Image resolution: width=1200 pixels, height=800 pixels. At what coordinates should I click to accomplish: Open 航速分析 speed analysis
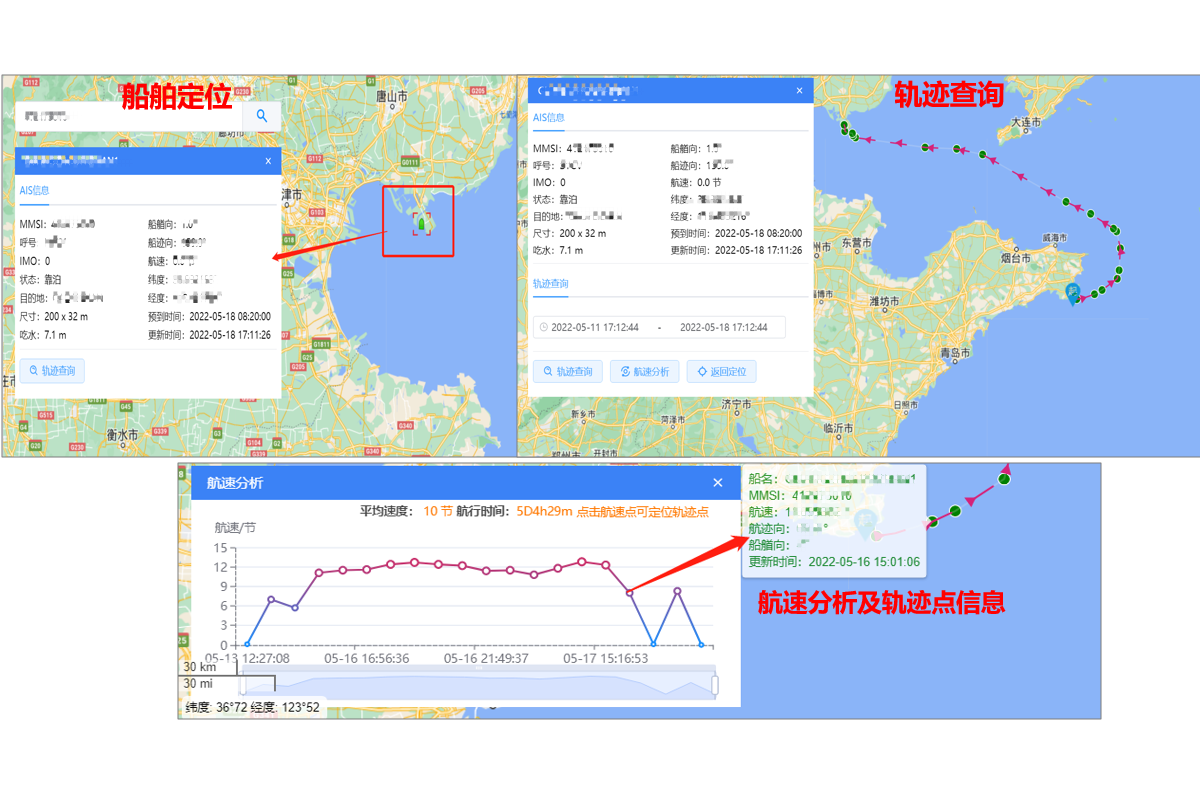(645, 372)
